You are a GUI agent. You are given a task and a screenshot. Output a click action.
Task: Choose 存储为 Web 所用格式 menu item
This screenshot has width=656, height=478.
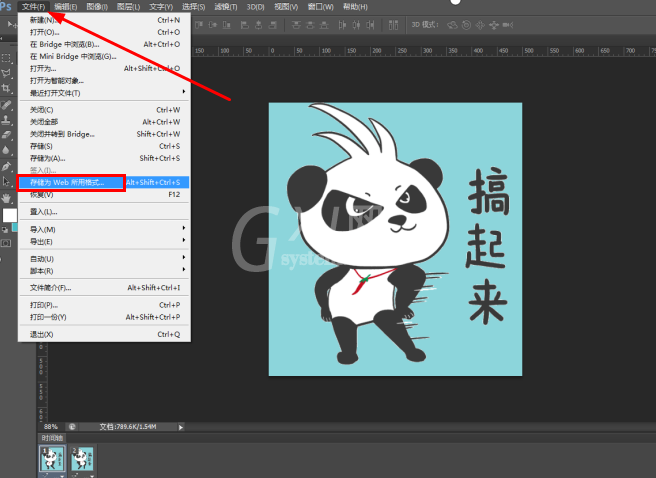pos(104,182)
